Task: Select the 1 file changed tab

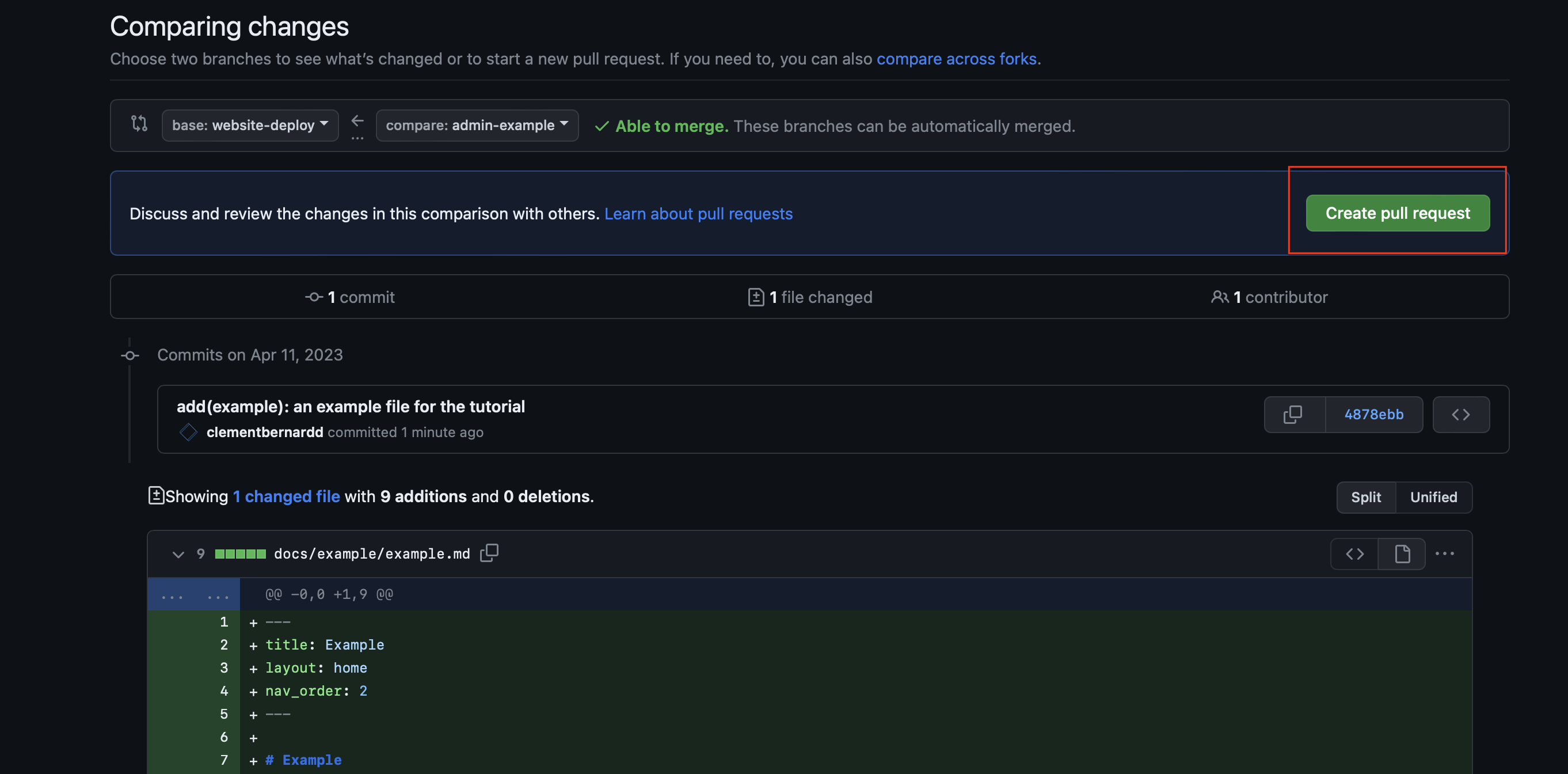Action: click(x=809, y=297)
